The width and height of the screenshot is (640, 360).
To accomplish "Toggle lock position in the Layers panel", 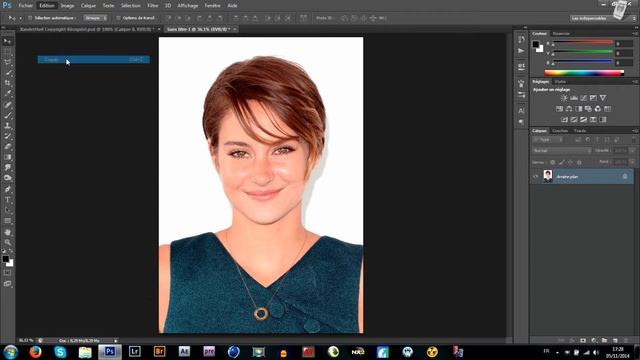I will coord(570,162).
